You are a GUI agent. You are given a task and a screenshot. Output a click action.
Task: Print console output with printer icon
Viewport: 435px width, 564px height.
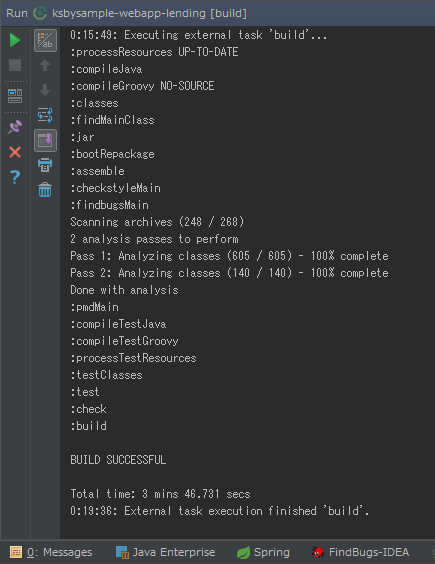point(45,165)
